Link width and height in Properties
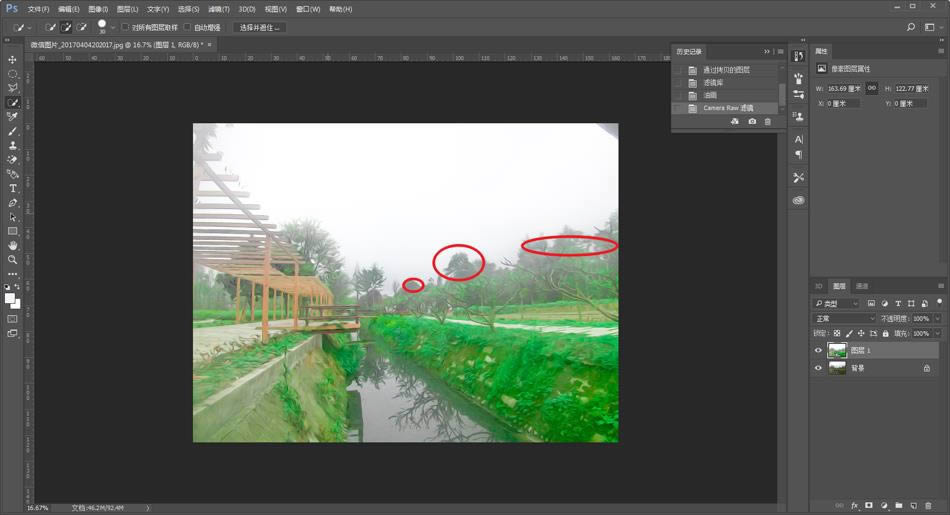950x515 pixels. point(872,88)
